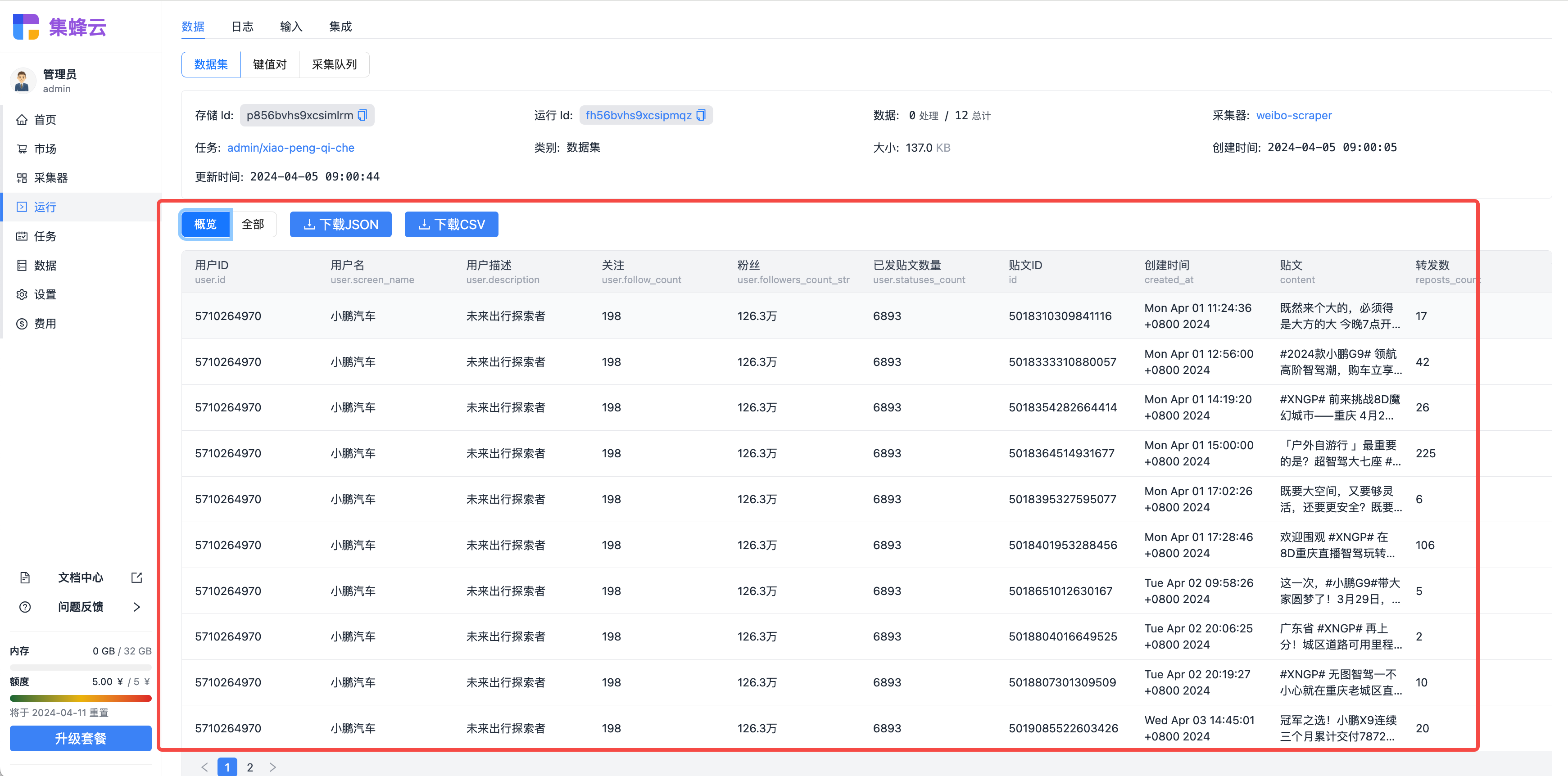Go to page 2 of results
The width and height of the screenshot is (1568, 776).
tap(249, 767)
